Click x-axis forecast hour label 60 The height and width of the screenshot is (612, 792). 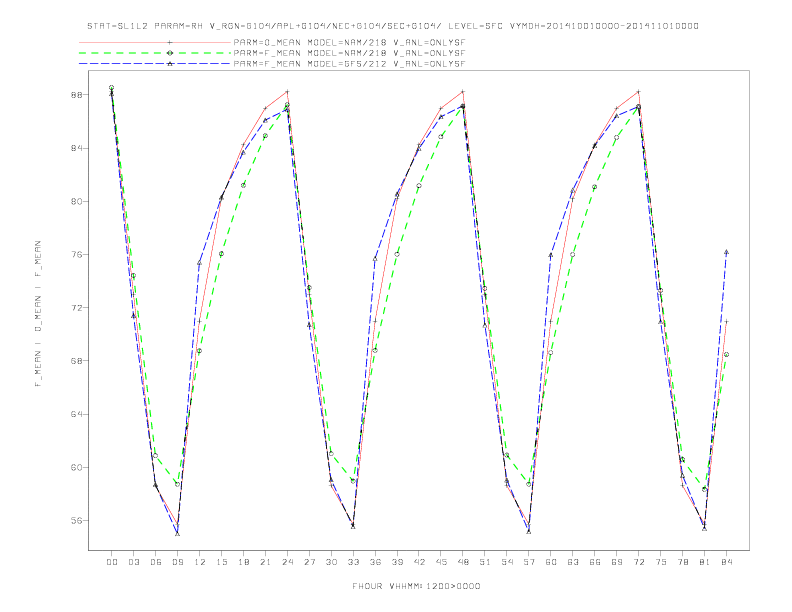click(551, 562)
